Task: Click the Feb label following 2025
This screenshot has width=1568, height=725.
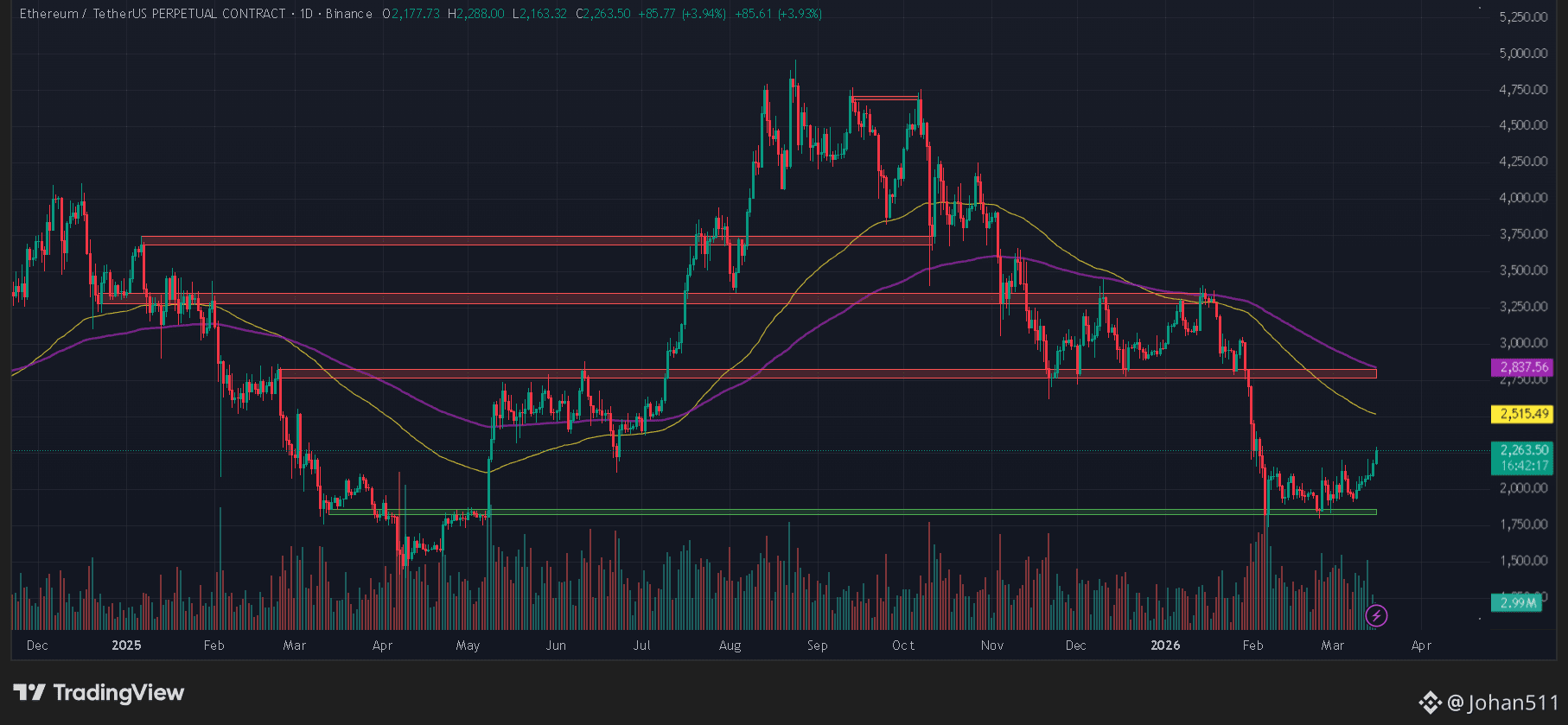Action: point(214,646)
